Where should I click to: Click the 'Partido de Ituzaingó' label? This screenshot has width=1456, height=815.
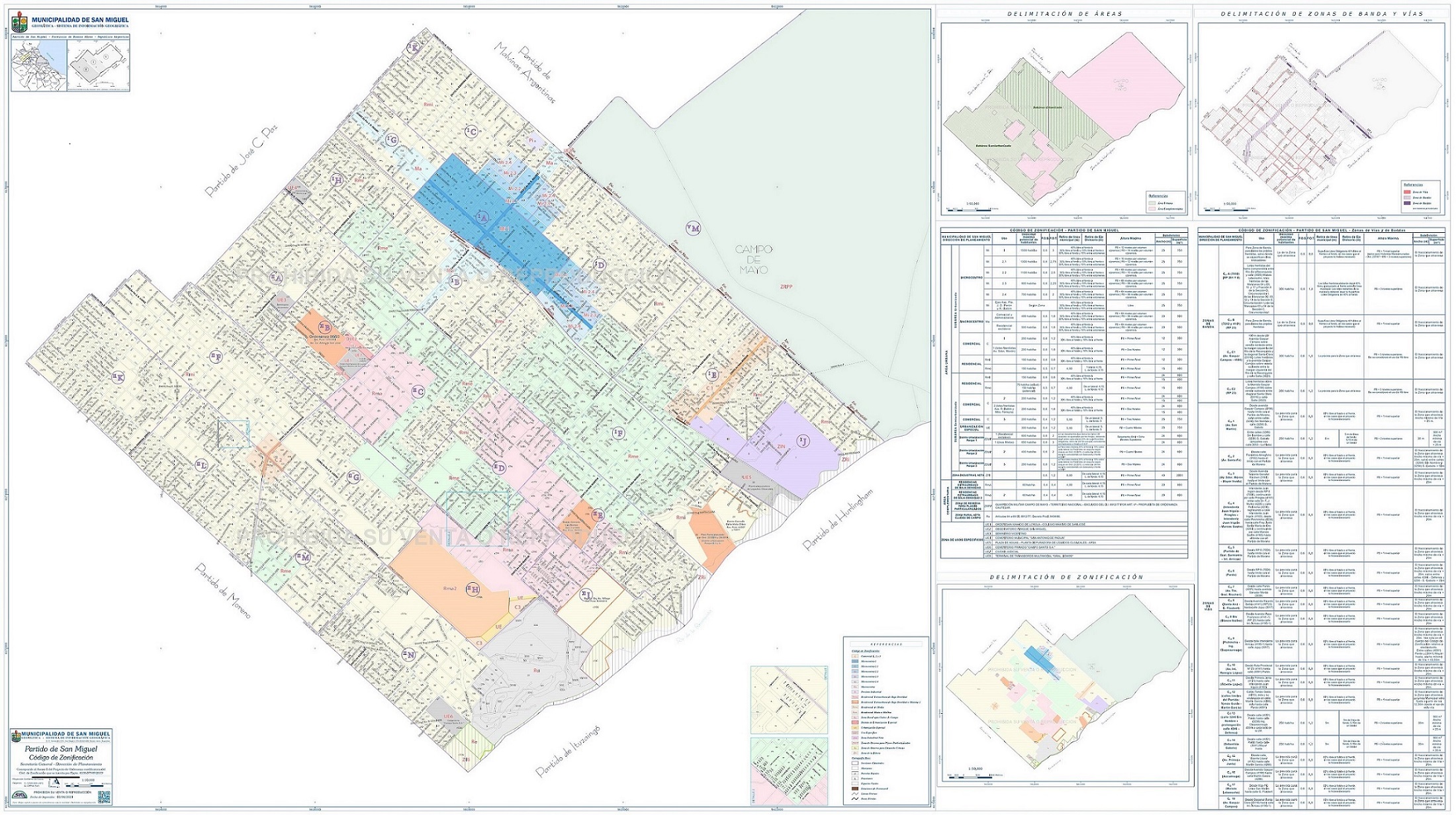coord(567,752)
